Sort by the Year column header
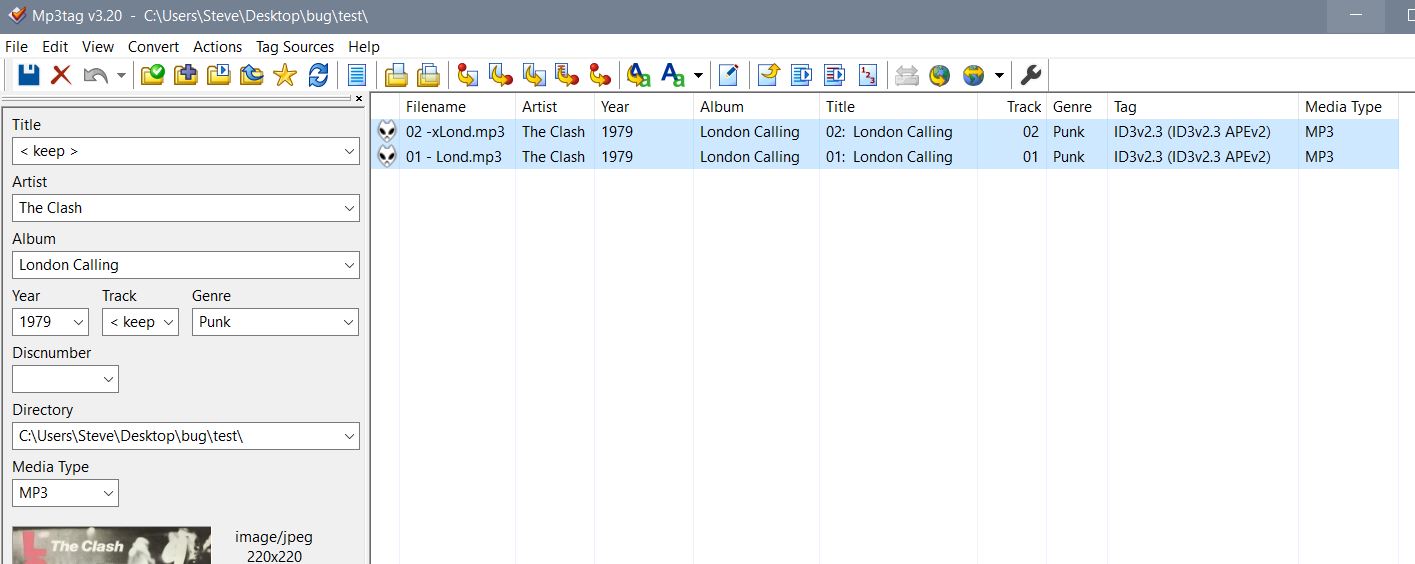The height and width of the screenshot is (564, 1415). point(644,106)
